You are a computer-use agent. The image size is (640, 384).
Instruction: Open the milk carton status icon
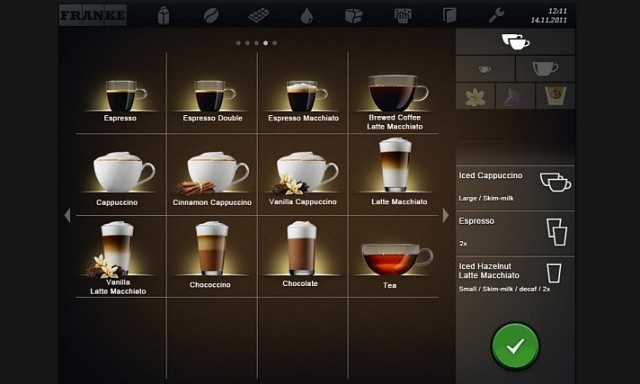[x=163, y=16]
